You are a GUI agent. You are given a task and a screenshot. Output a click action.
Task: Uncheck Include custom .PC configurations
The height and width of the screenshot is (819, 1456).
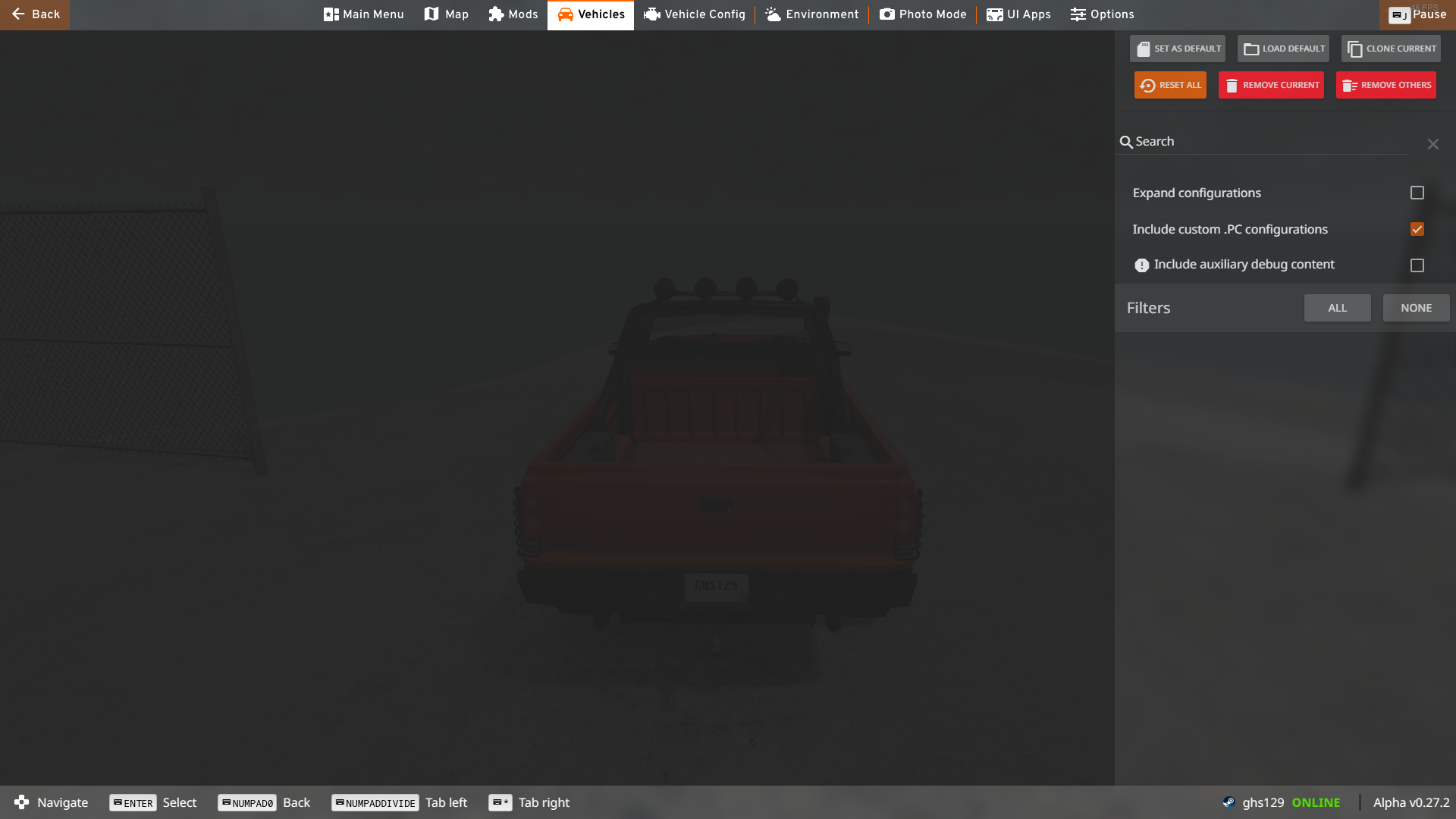coord(1417,229)
